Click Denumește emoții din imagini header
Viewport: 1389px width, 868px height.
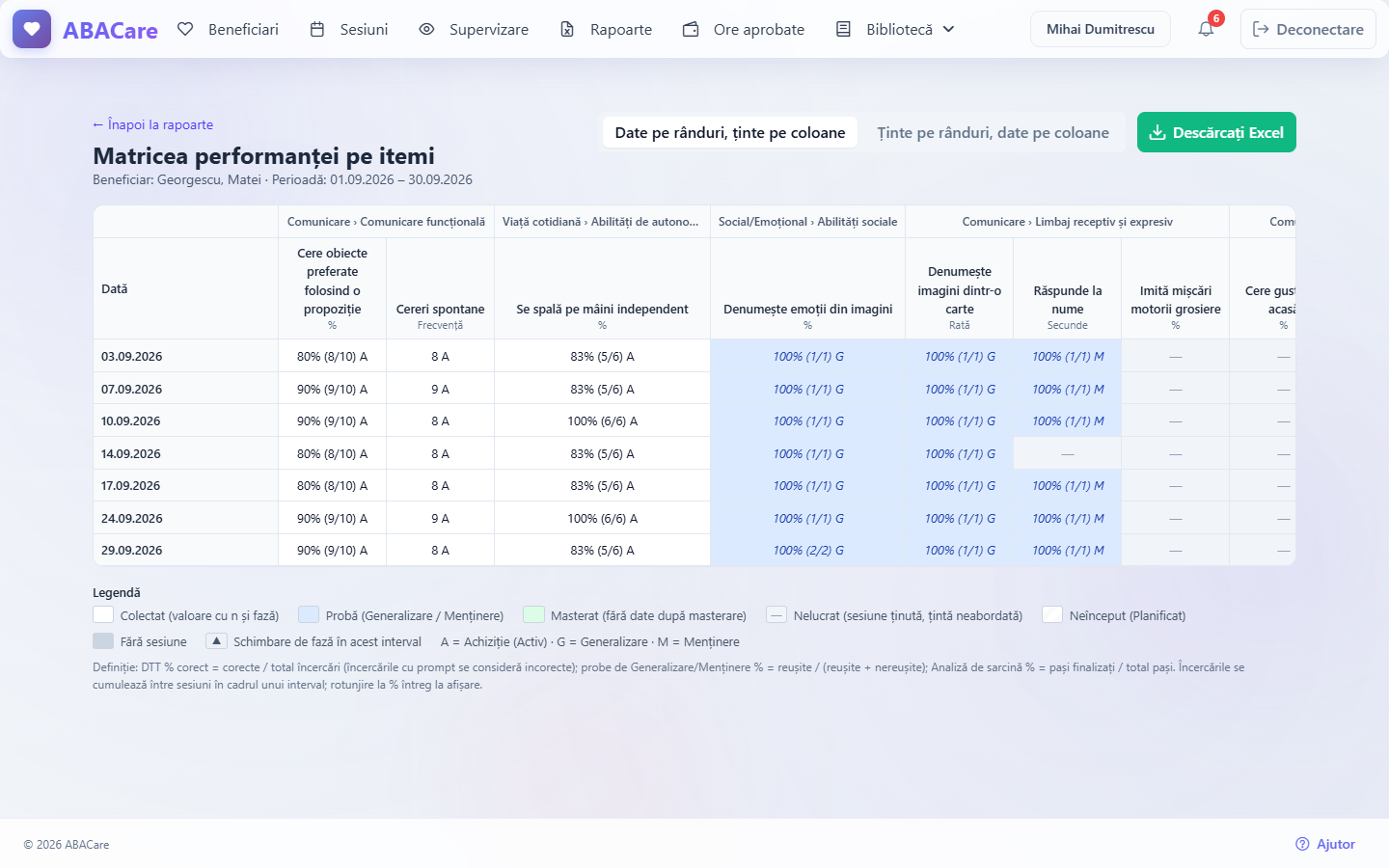point(808,288)
